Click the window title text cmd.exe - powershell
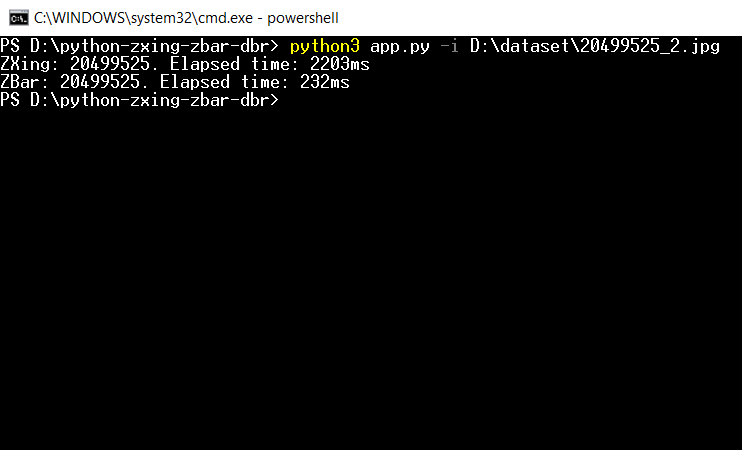This screenshot has width=742, height=450. coord(186,18)
